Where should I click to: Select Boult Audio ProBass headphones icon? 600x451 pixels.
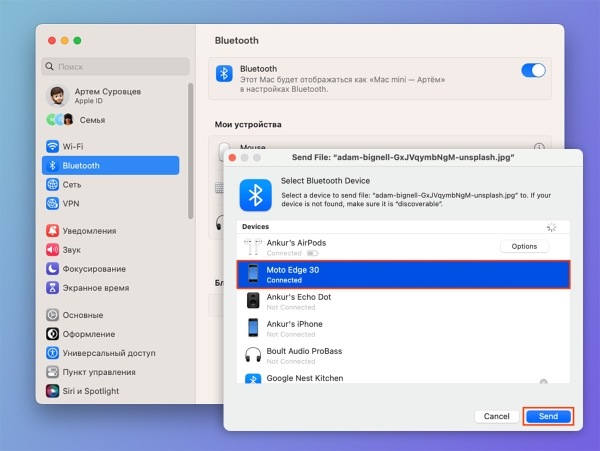click(253, 355)
